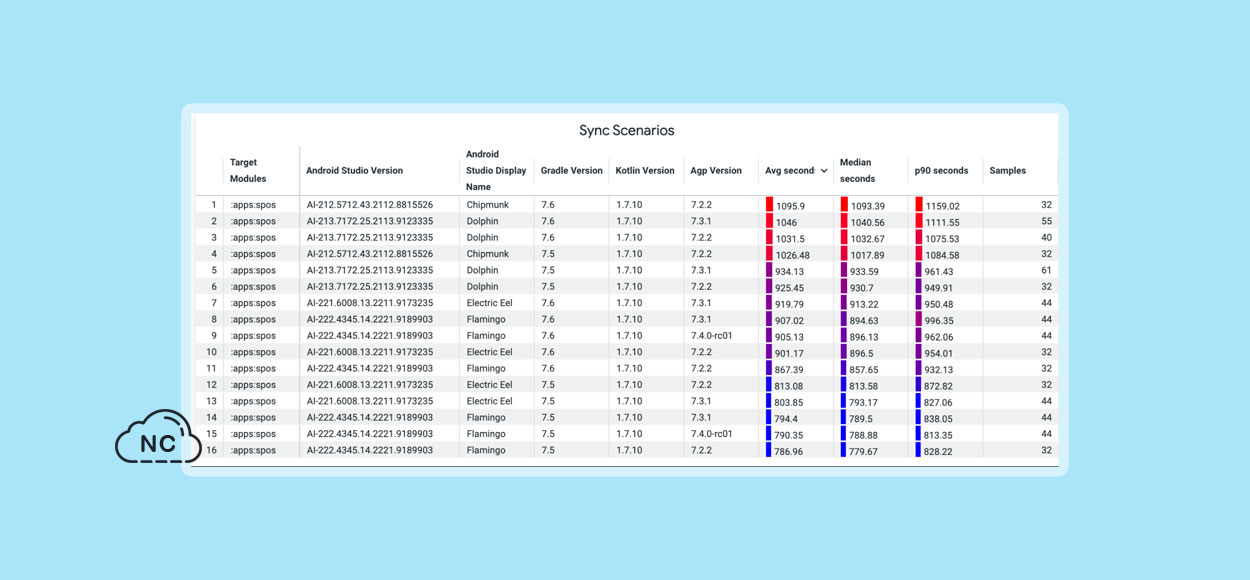Select the Samples column header
This screenshot has height=580, width=1250.
coord(1008,171)
